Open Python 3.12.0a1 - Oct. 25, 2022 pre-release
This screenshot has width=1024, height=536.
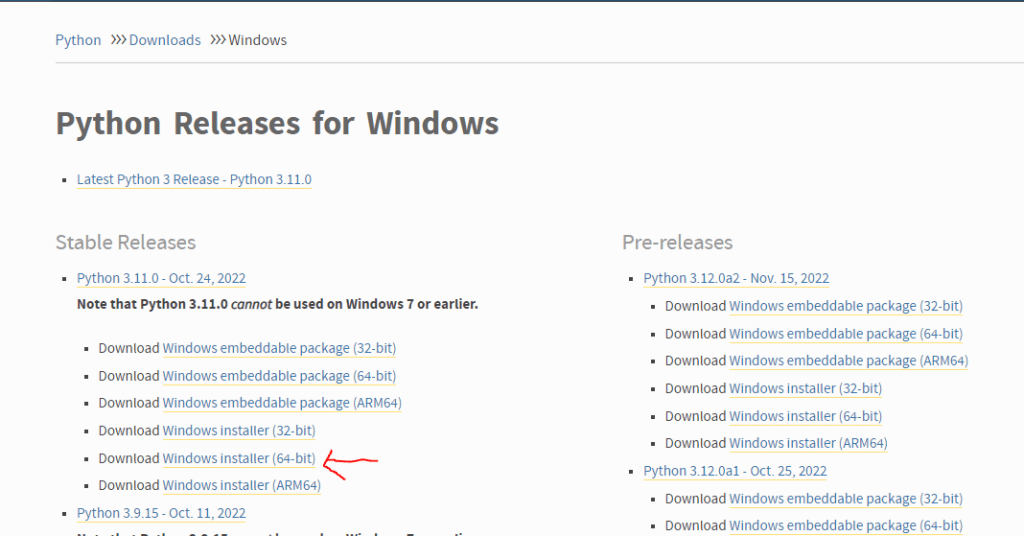click(x=735, y=471)
